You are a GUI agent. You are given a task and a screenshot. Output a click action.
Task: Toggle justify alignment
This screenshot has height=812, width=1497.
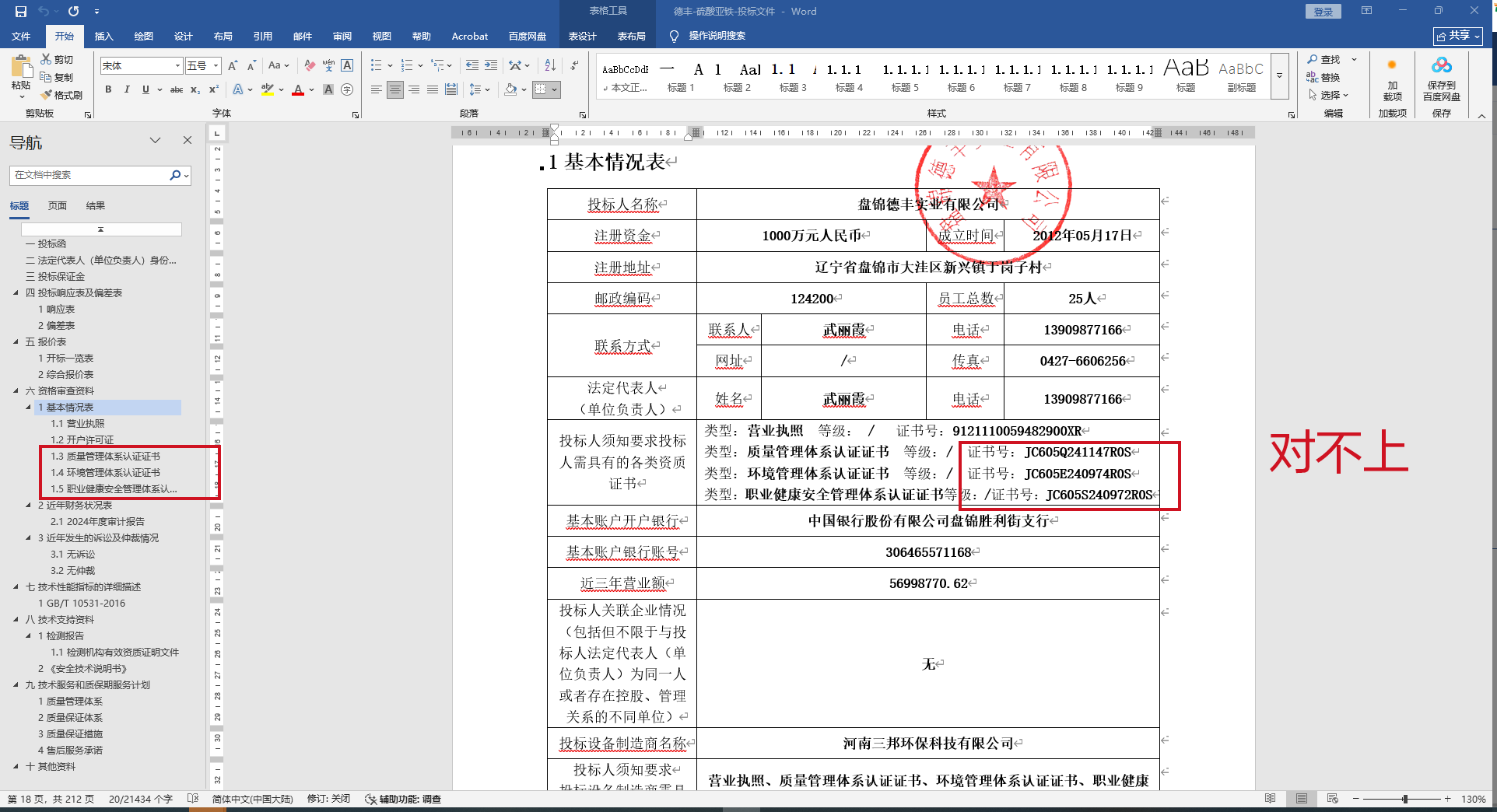[x=433, y=89]
